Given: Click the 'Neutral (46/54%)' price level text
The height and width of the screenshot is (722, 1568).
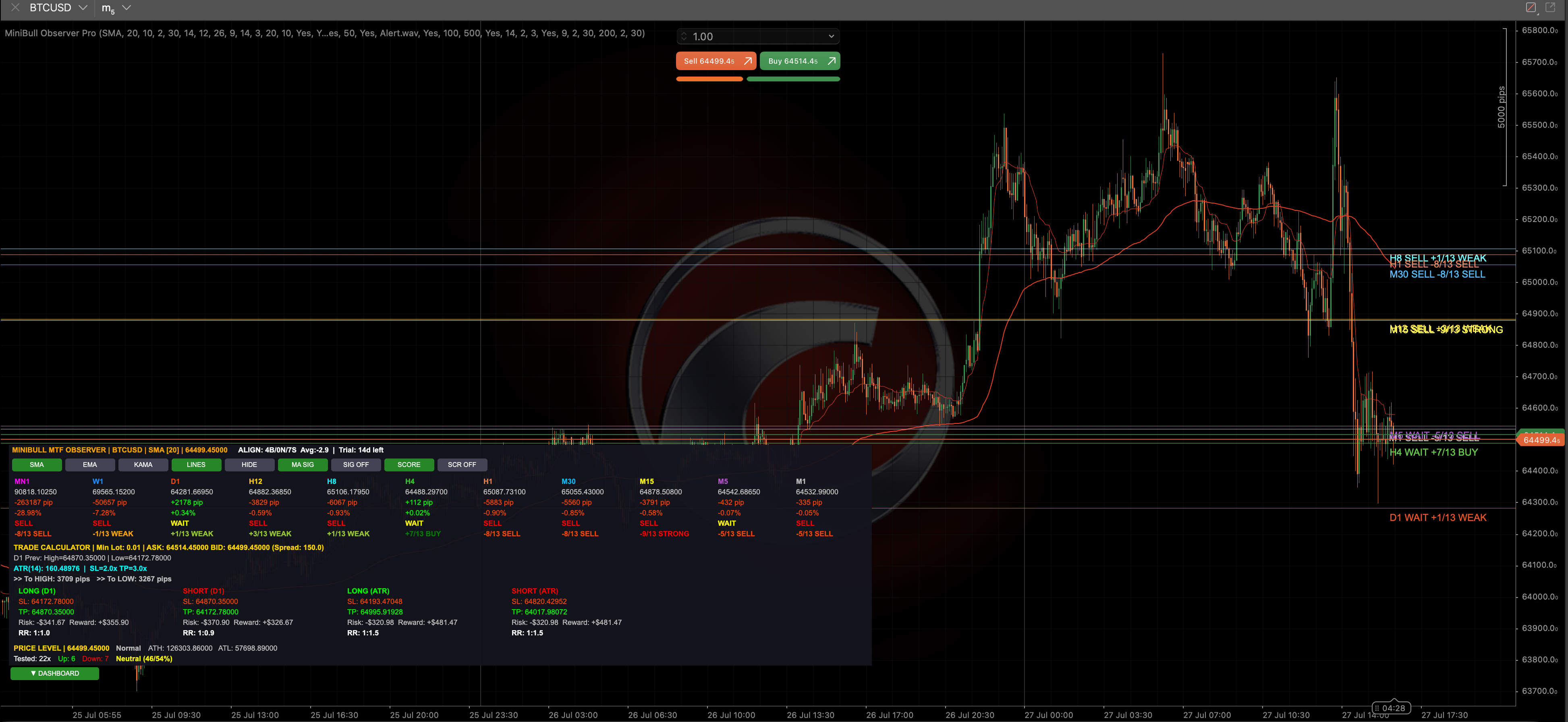Looking at the screenshot, I should pyautogui.click(x=144, y=659).
